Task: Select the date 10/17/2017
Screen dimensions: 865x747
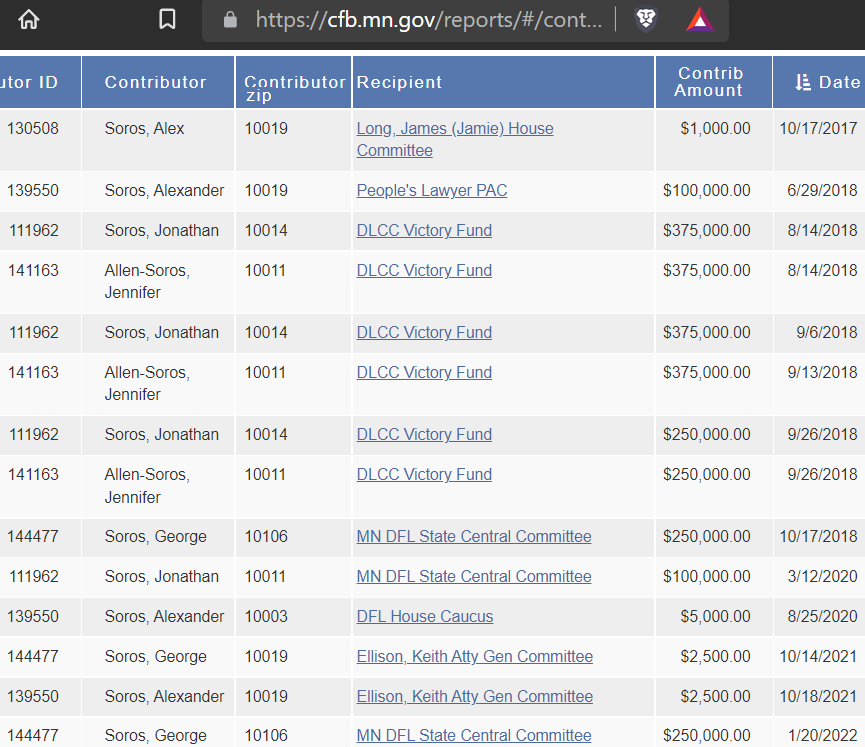Action: point(818,129)
